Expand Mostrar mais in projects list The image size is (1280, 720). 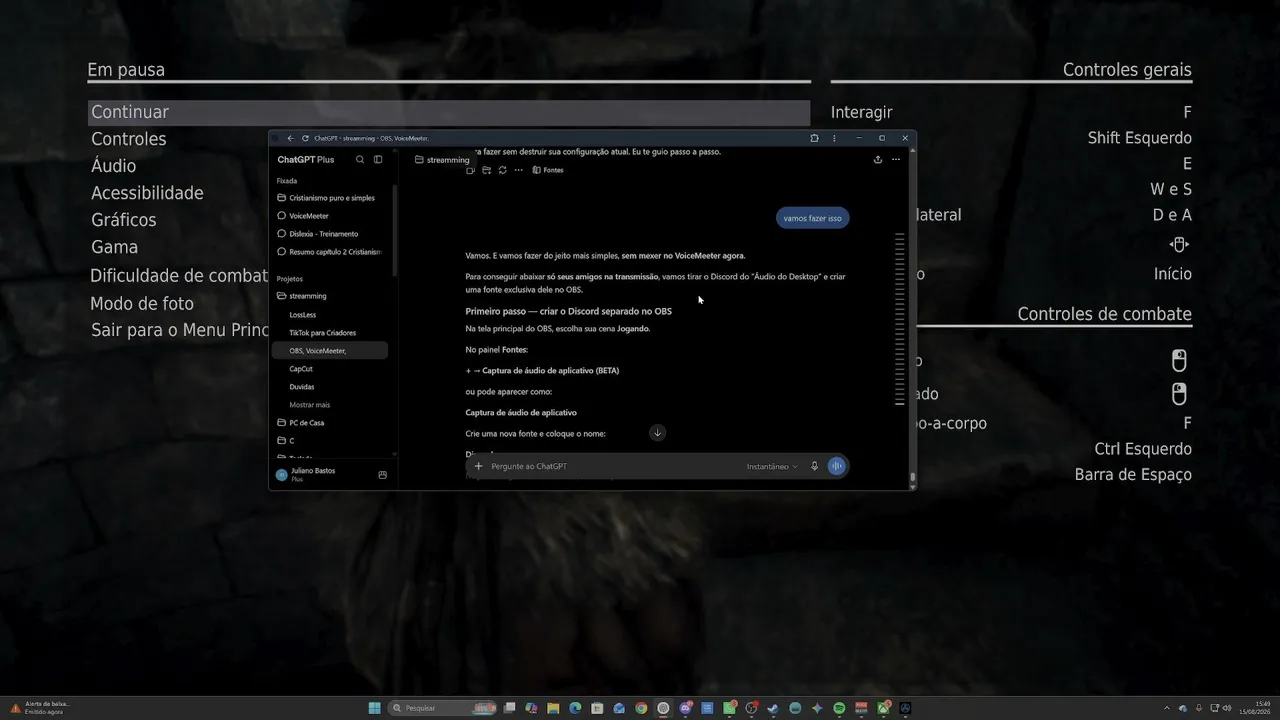click(x=309, y=405)
